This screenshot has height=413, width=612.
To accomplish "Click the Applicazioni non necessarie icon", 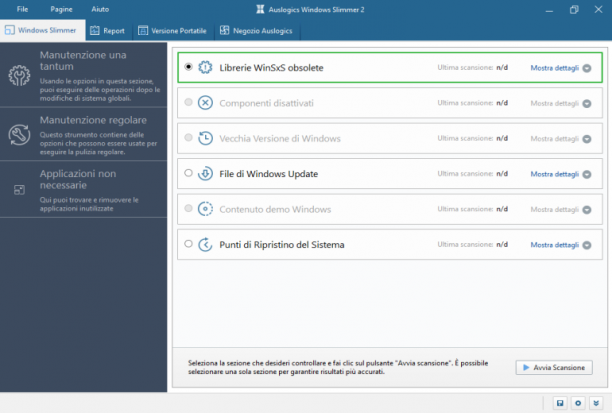I will (x=19, y=190).
